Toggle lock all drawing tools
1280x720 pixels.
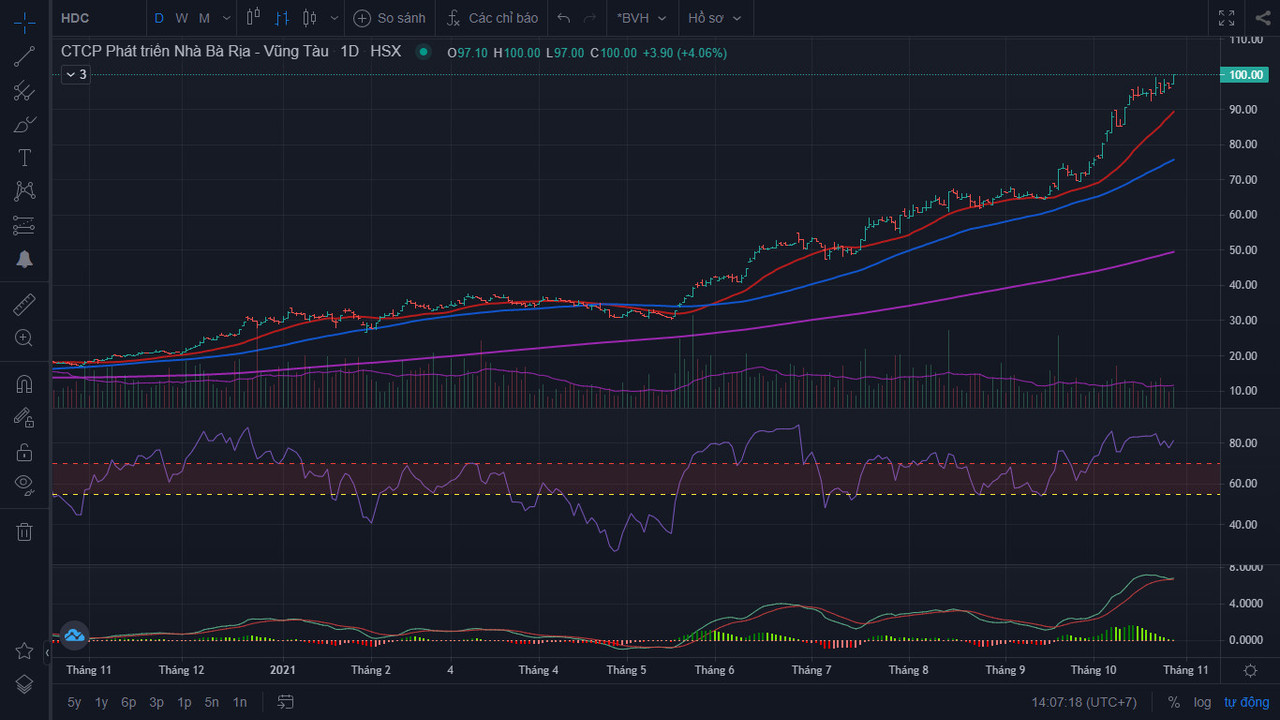pyautogui.click(x=24, y=452)
